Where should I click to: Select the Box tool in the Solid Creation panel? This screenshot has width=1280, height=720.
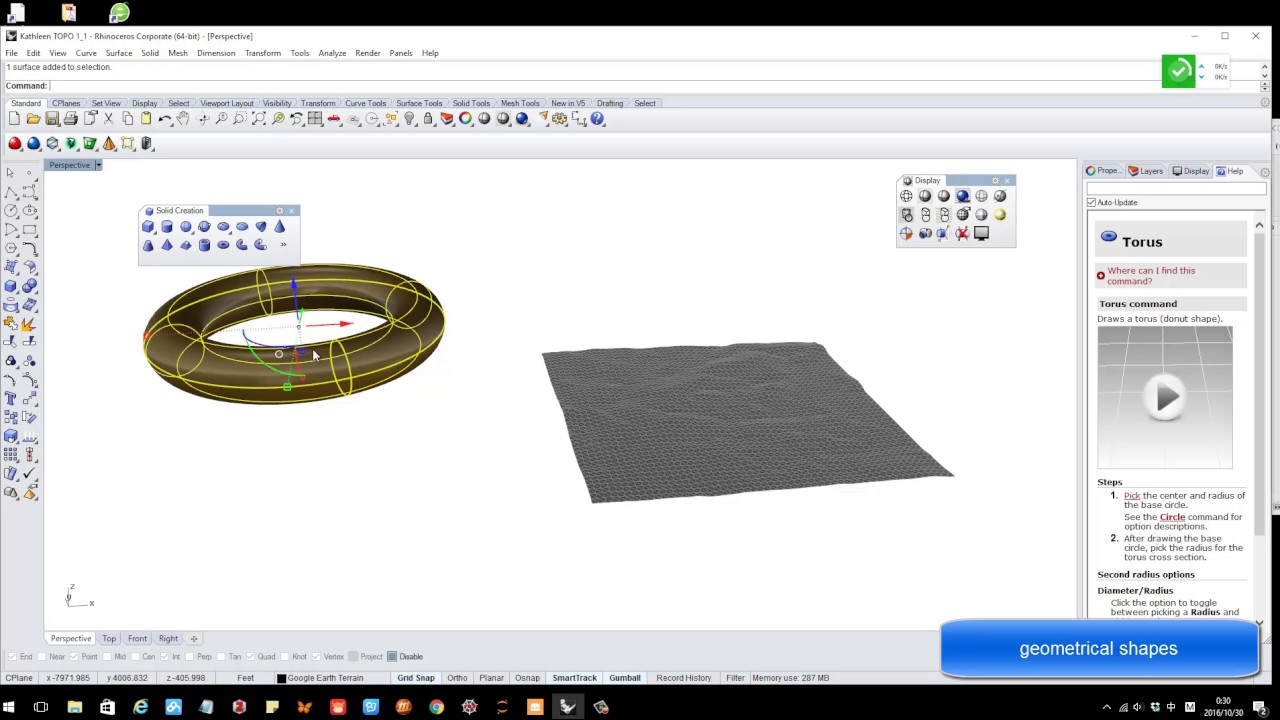point(148,227)
